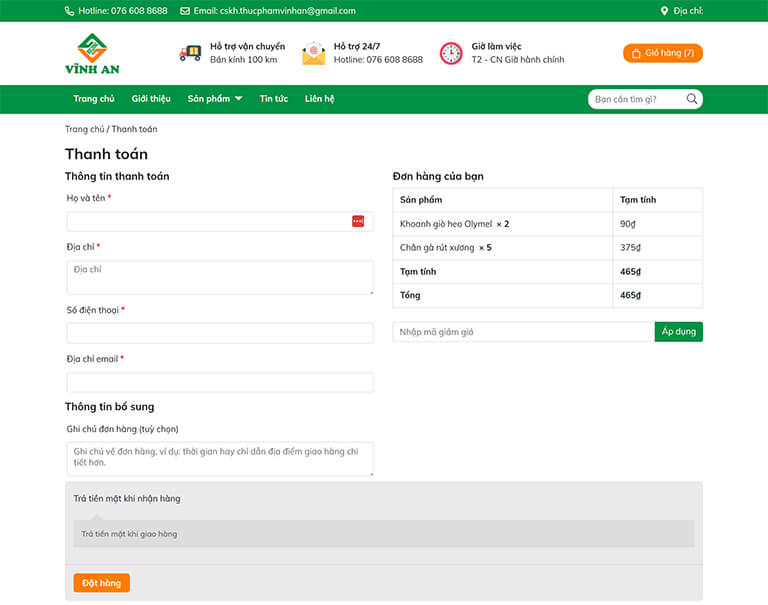Focus the Số điện thoại input field
768x605 pixels.
pos(220,333)
